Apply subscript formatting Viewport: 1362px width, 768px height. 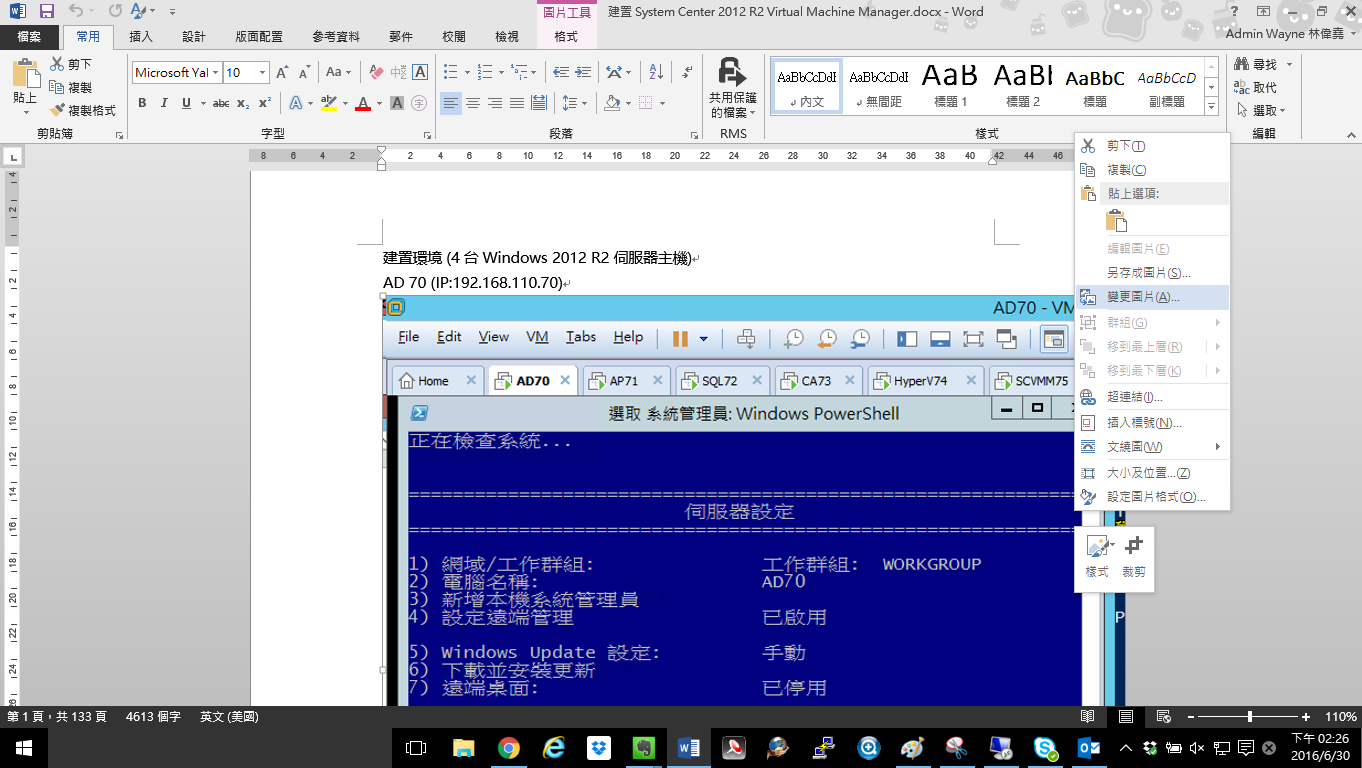point(244,103)
